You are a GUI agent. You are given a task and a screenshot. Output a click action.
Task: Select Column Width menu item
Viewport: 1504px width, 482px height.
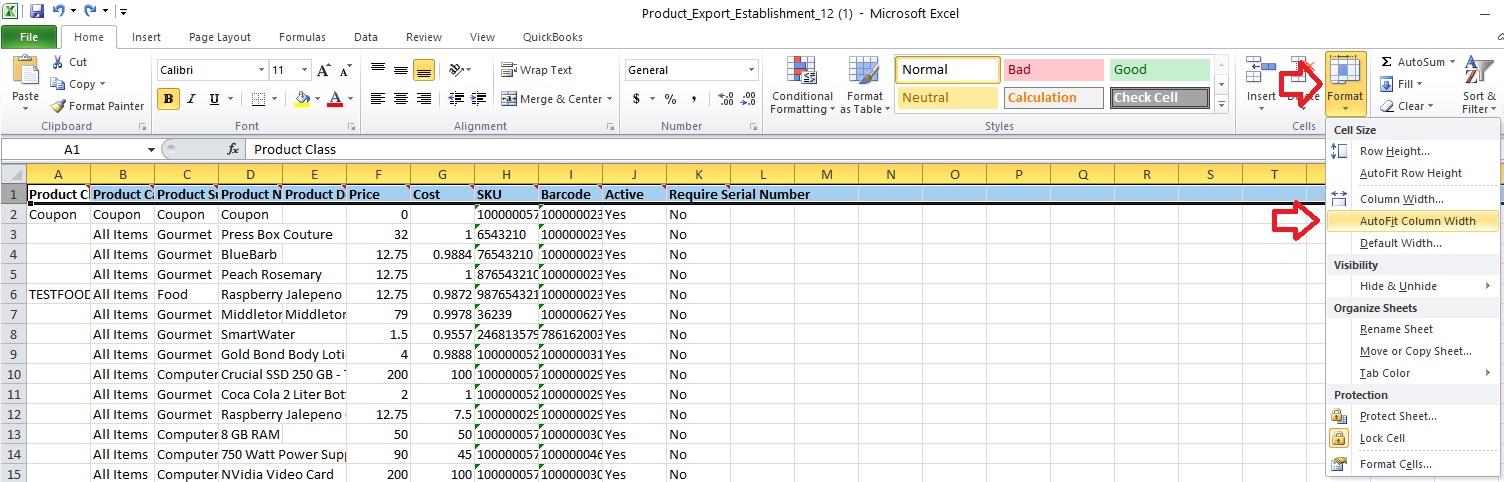point(1413,199)
